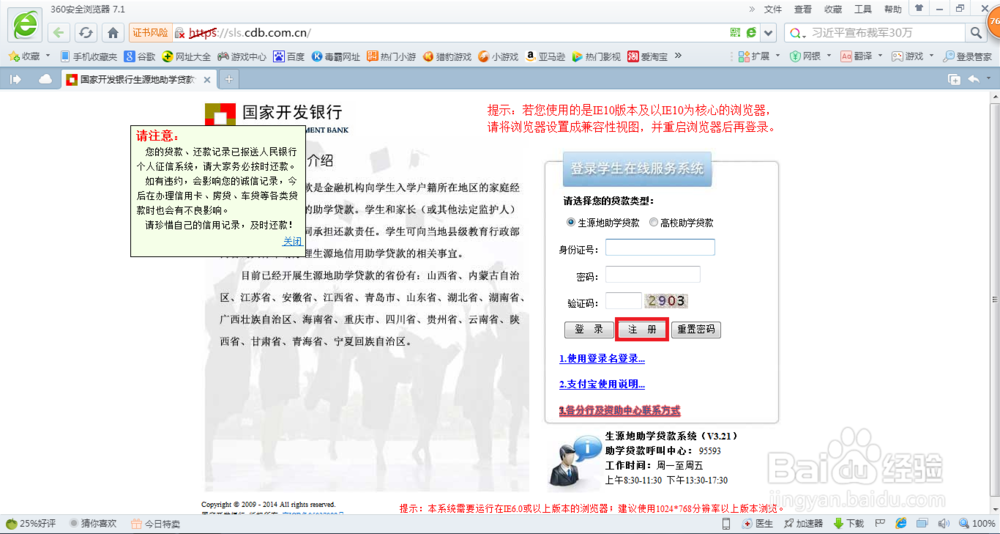Click the 验证码 captcha input field
Screen dimensions: 1000x534
click(x=623, y=300)
